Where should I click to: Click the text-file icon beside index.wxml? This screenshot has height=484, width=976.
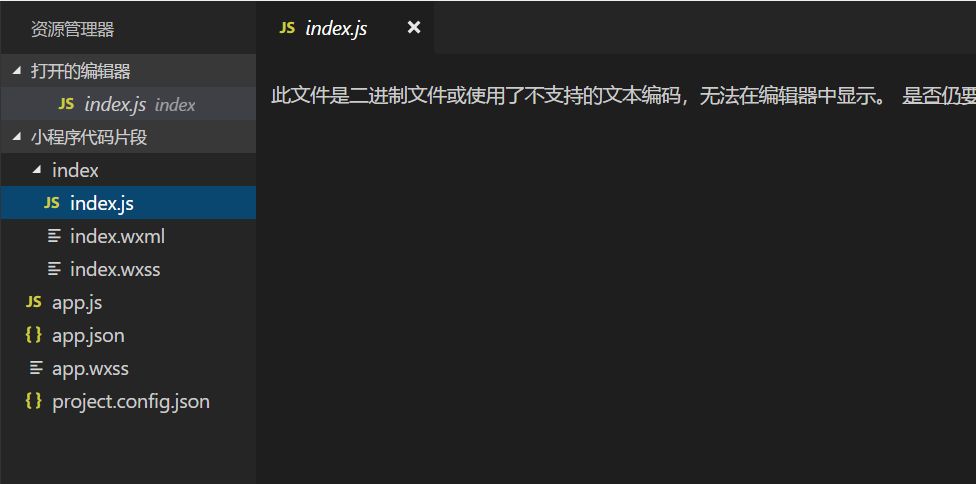55,236
